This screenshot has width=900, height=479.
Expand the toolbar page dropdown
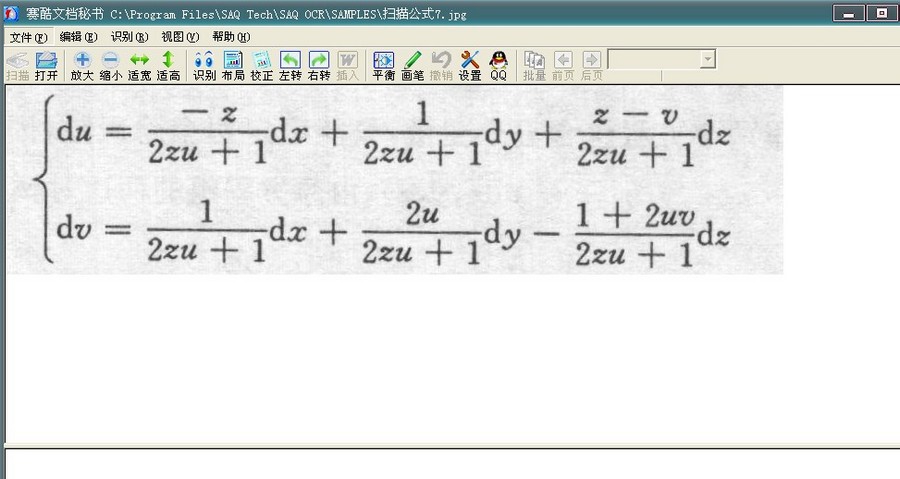point(708,59)
